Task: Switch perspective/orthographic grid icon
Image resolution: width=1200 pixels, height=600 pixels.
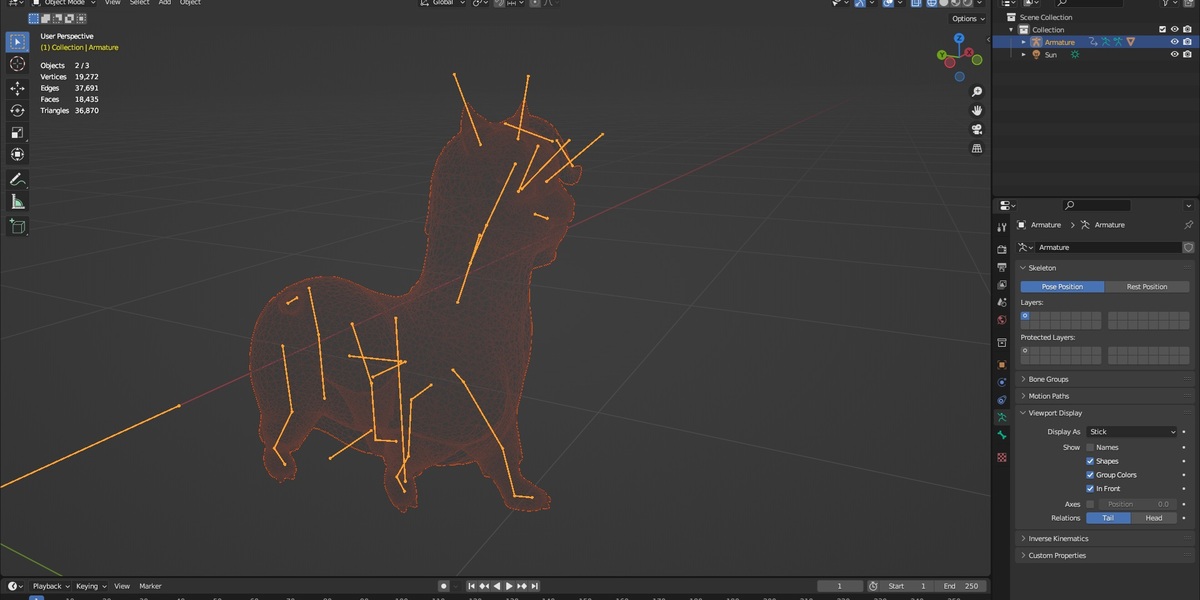Action: coord(977,148)
